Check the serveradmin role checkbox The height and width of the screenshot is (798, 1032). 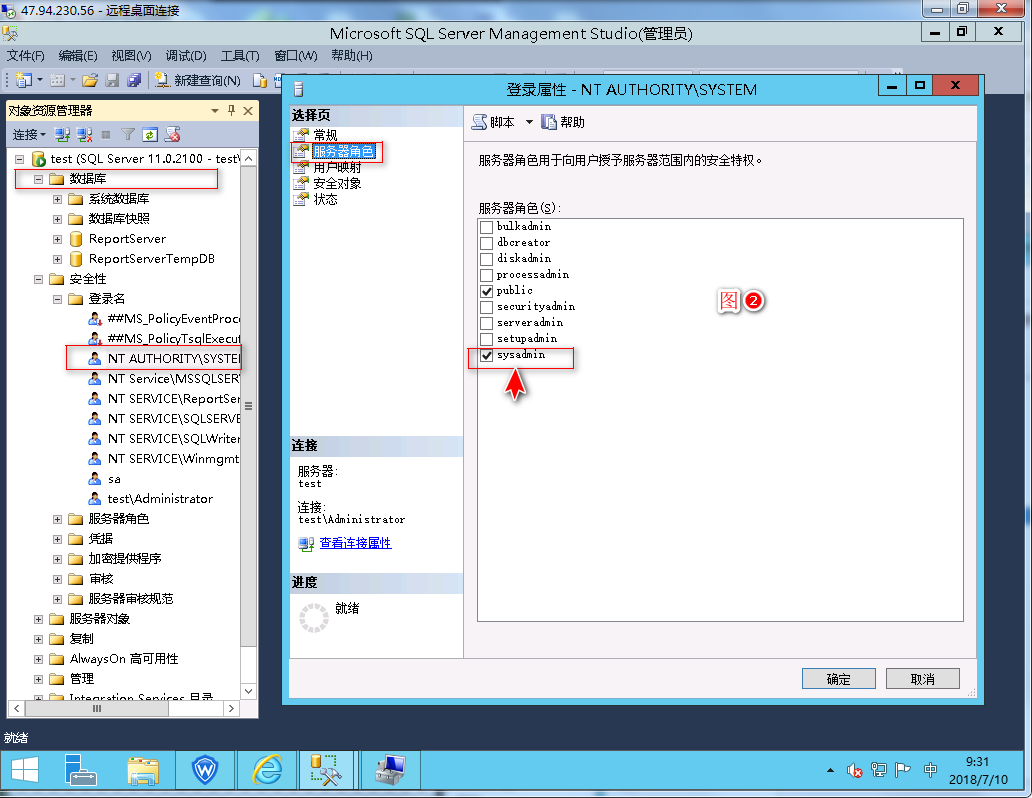(486, 323)
